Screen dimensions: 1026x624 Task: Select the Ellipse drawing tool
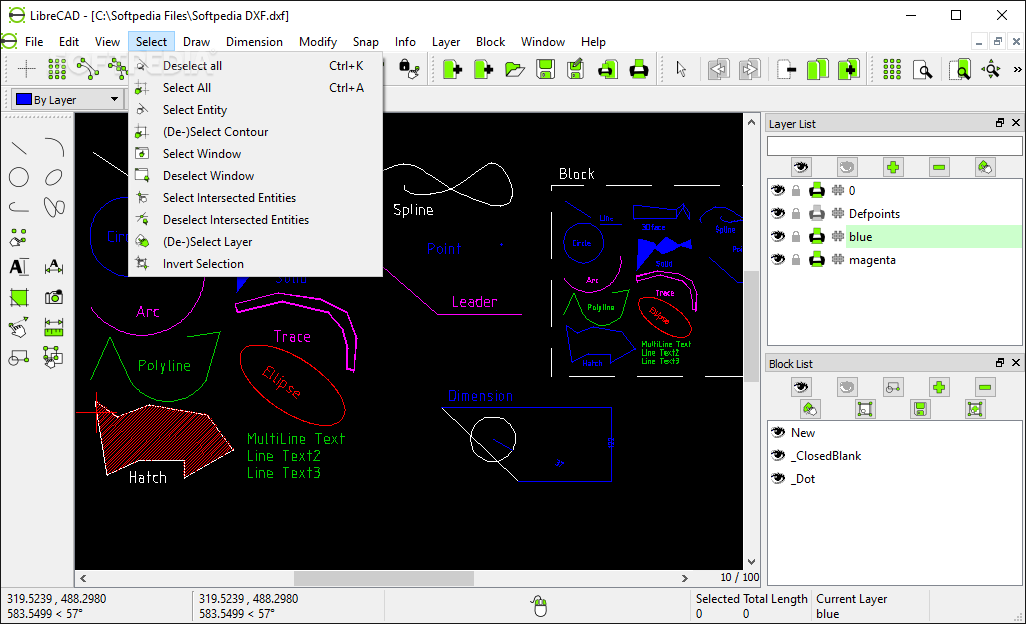tap(54, 177)
